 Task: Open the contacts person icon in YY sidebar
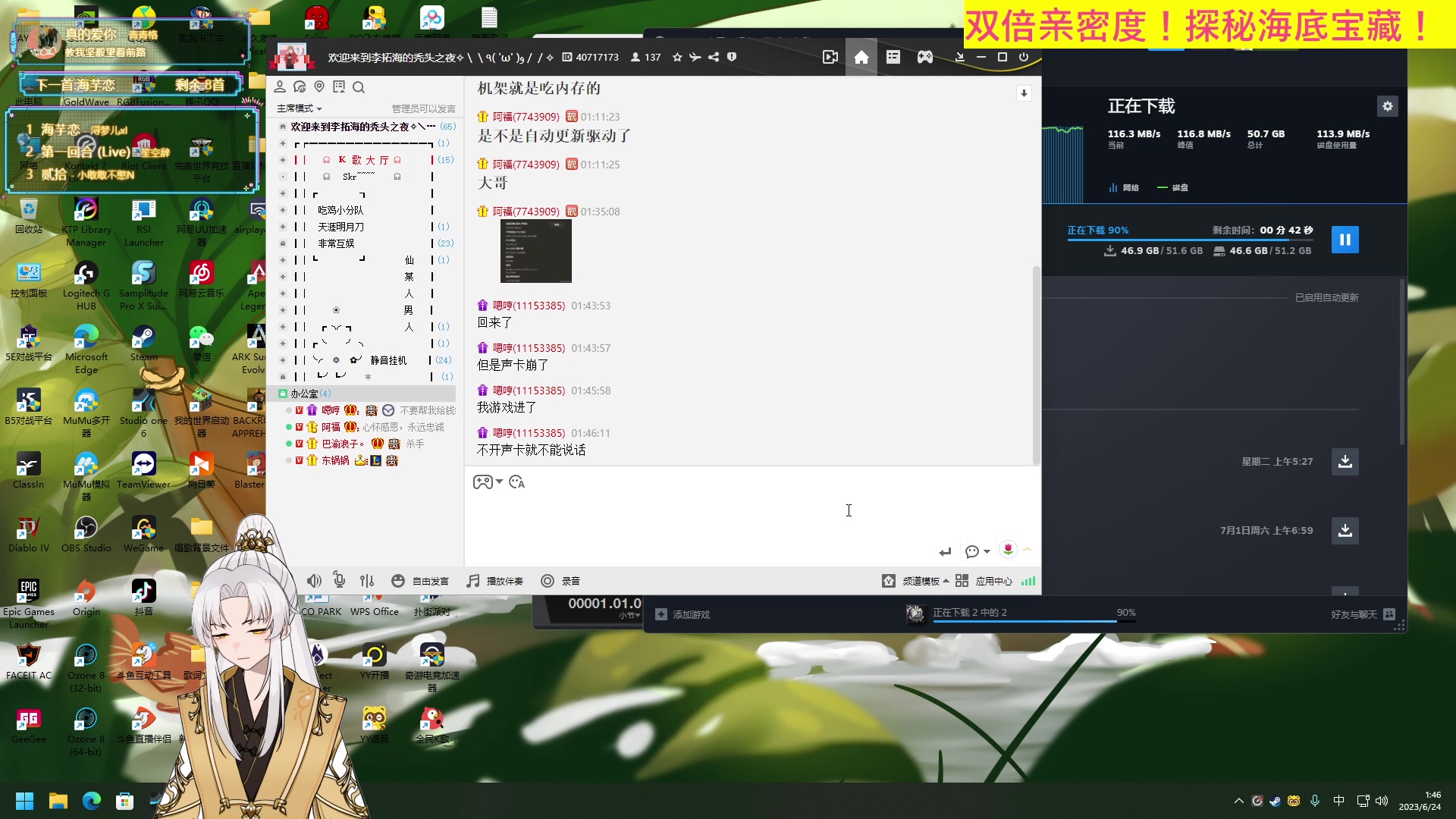click(280, 87)
